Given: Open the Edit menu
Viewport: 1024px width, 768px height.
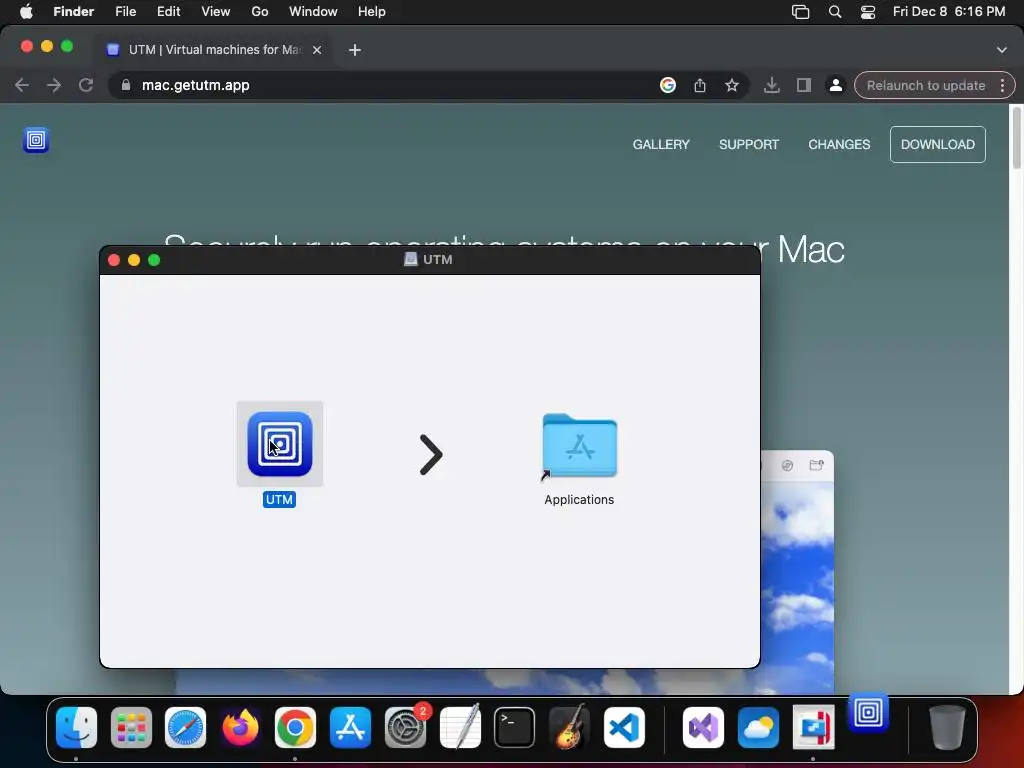Looking at the screenshot, I should point(168,12).
